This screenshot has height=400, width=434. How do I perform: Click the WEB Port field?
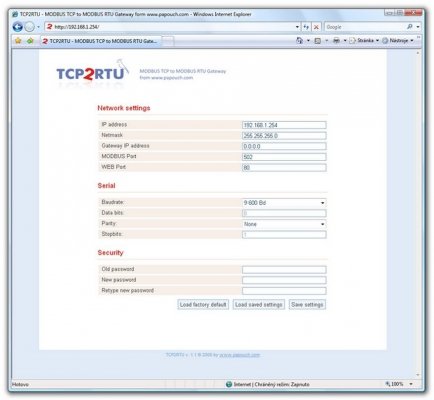click(284, 168)
